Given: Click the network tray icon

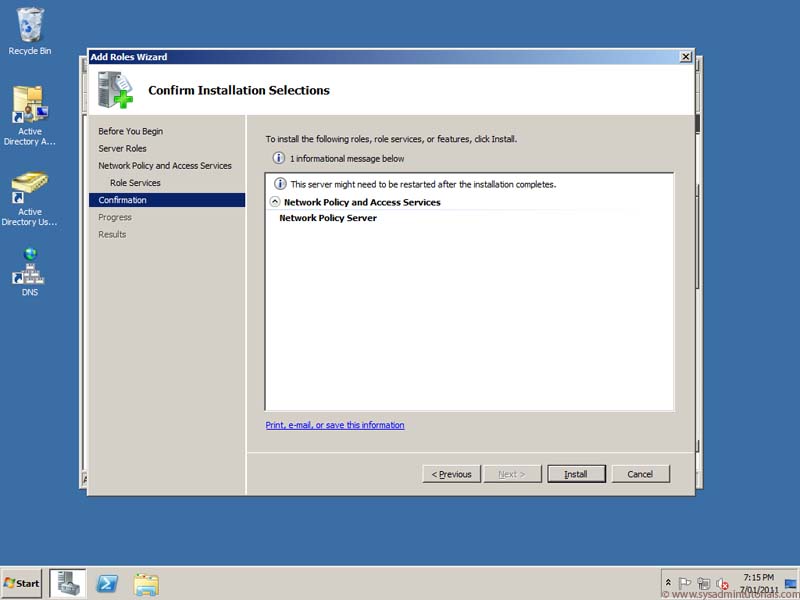Looking at the screenshot, I should click(704, 583).
